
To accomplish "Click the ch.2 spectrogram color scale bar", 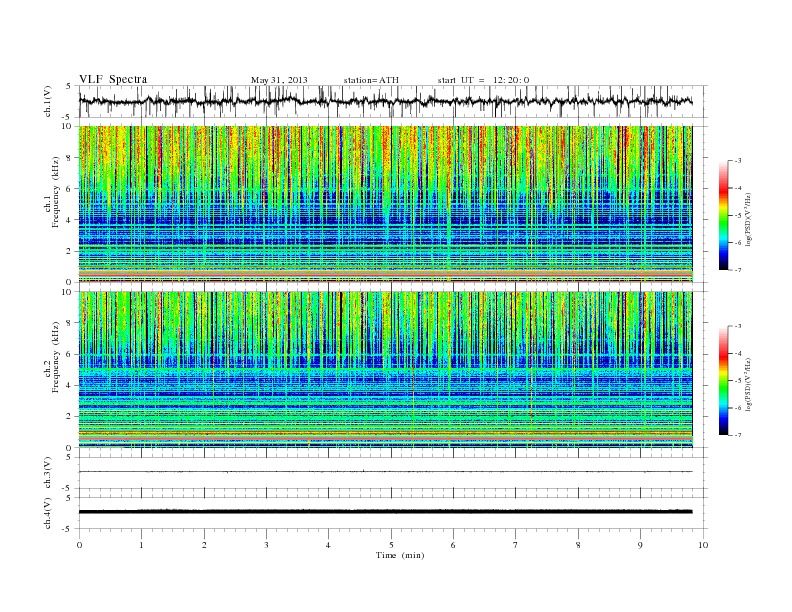I will (724, 380).
